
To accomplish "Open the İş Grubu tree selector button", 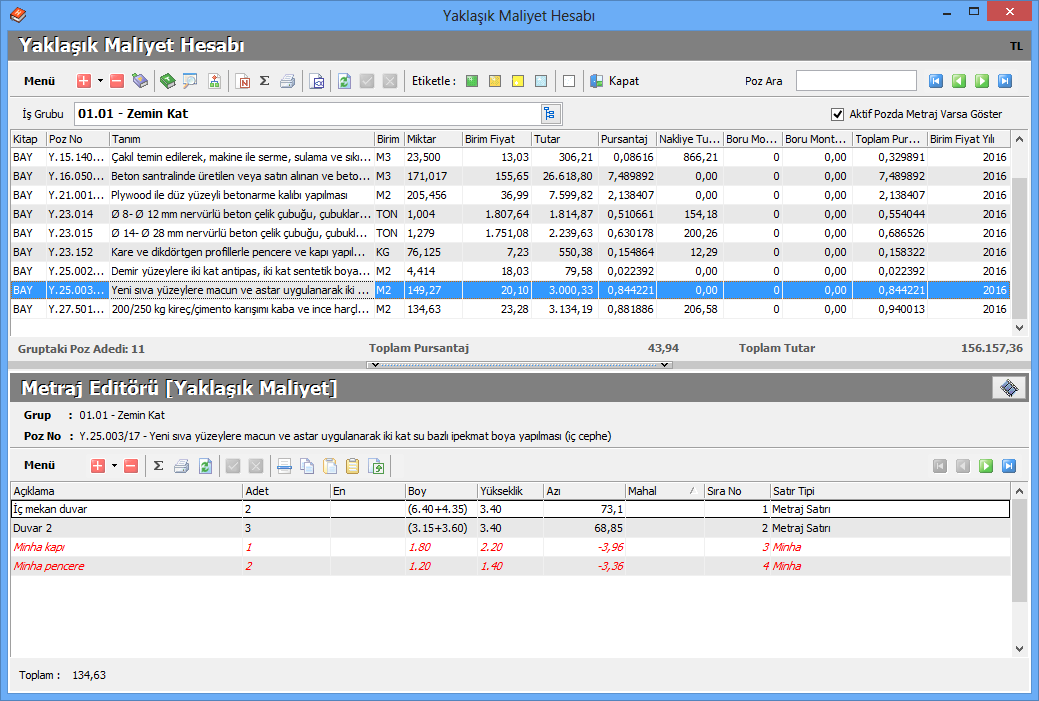I will click(549, 113).
